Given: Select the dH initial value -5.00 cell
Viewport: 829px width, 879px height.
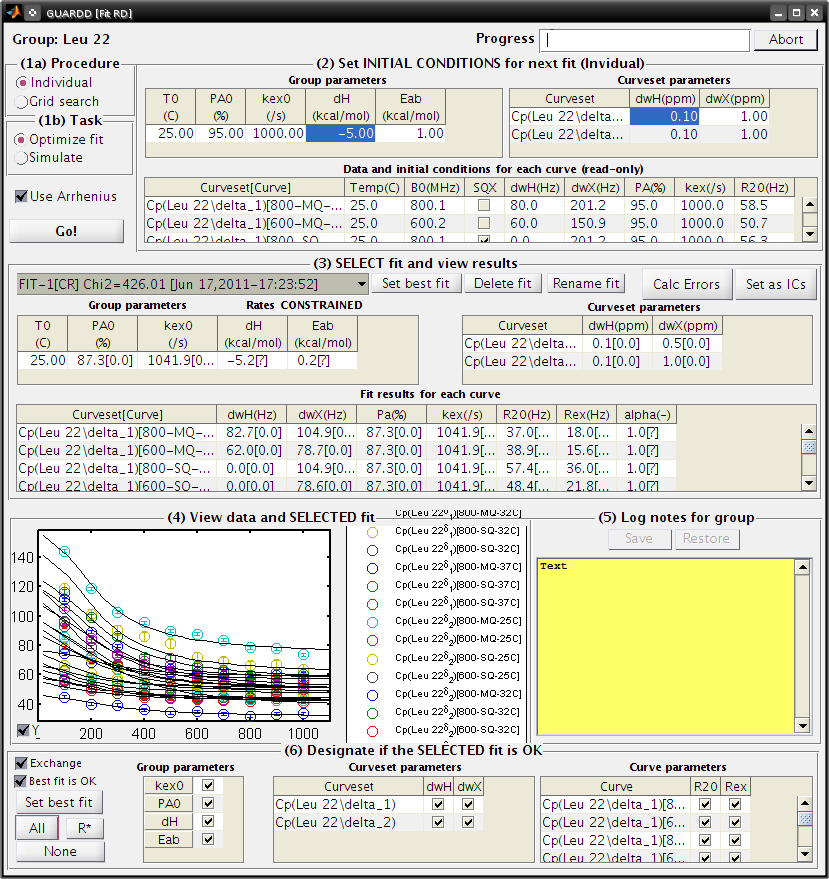Looking at the screenshot, I should click(x=340, y=133).
